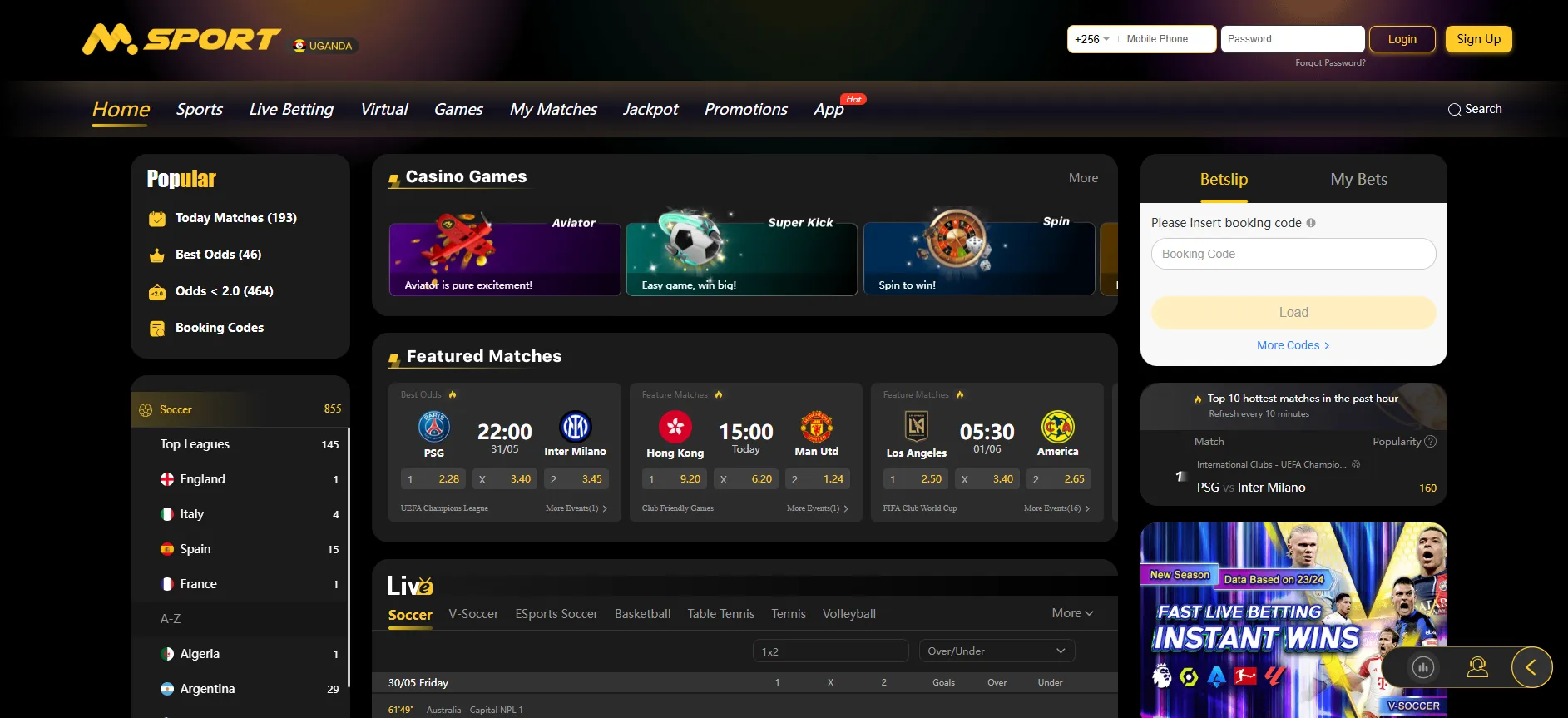
Task: Click Booking Codes ticket icon
Action: pos(157,329)
